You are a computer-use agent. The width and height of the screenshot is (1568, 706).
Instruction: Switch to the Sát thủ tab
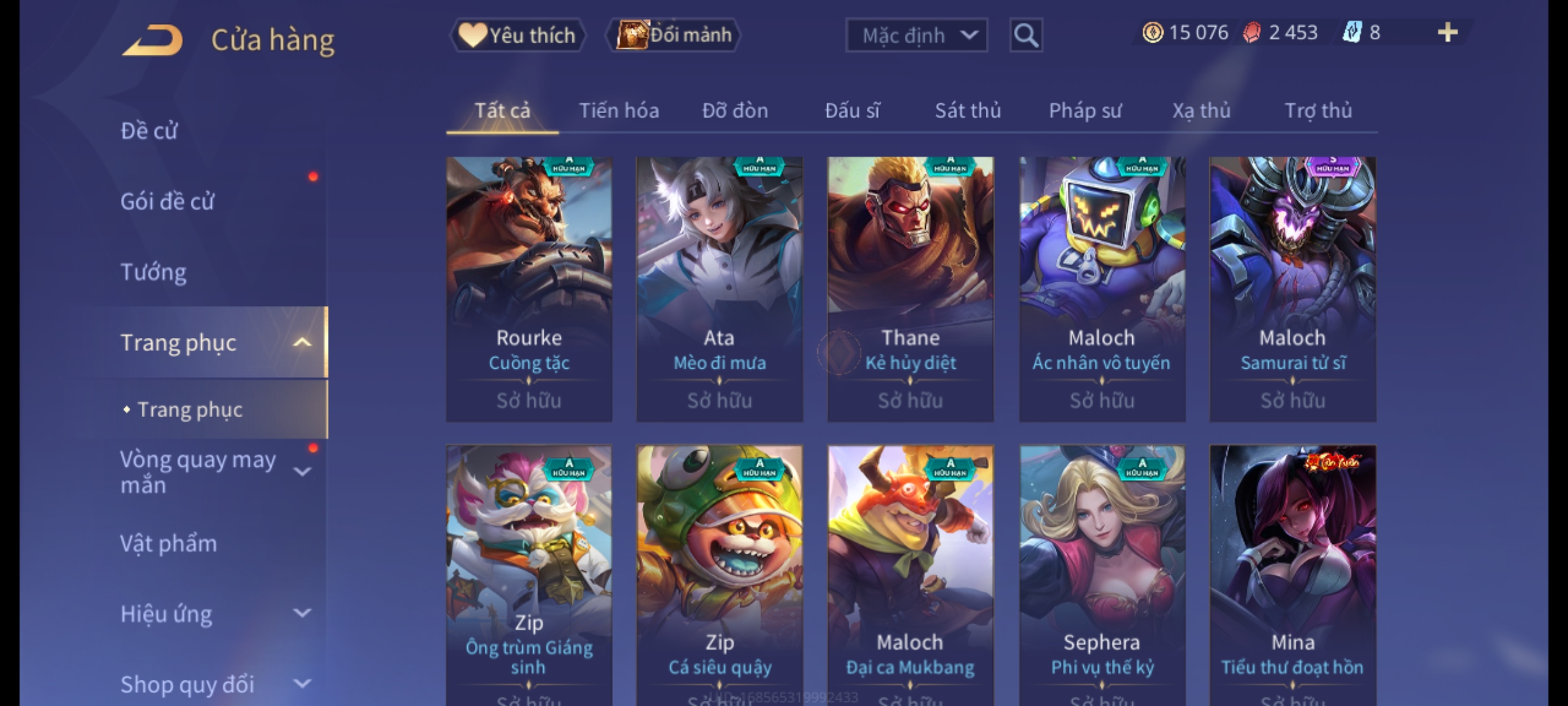coord(968,111)
